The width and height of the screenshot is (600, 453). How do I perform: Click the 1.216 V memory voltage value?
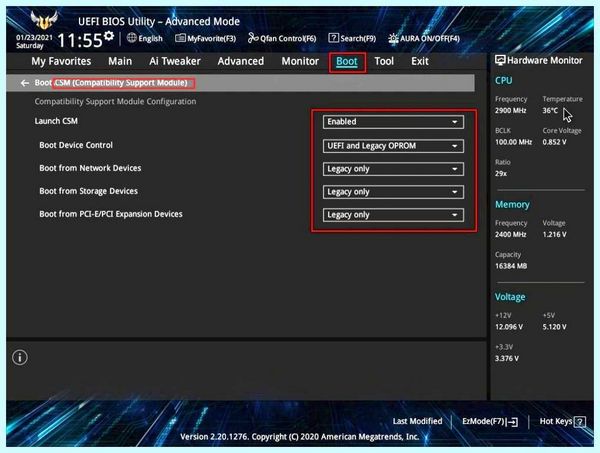coord(554,235)
